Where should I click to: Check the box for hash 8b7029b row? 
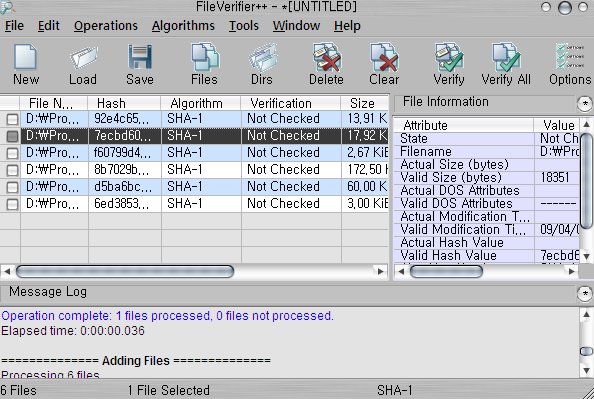click(12, 171)
